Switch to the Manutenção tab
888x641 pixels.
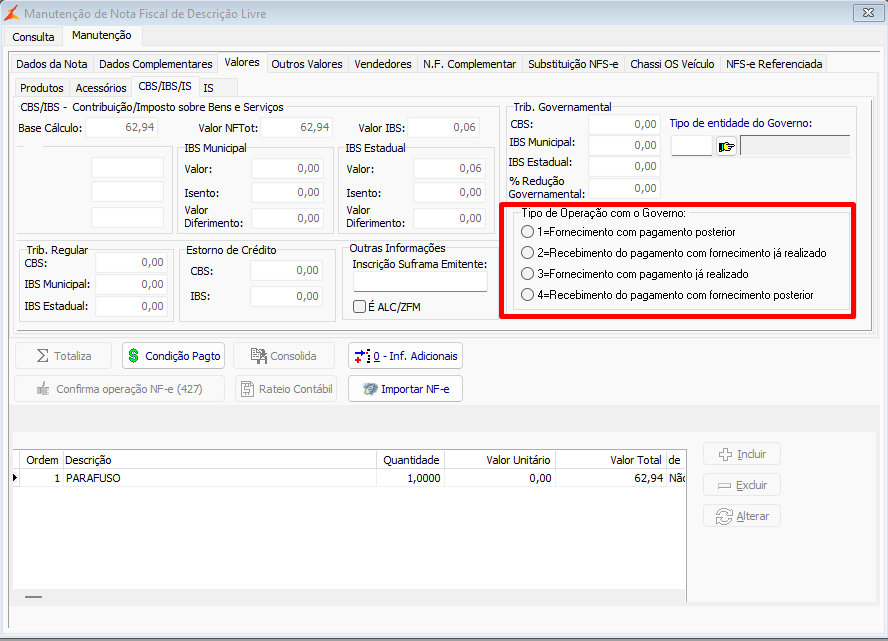point(102,35)
